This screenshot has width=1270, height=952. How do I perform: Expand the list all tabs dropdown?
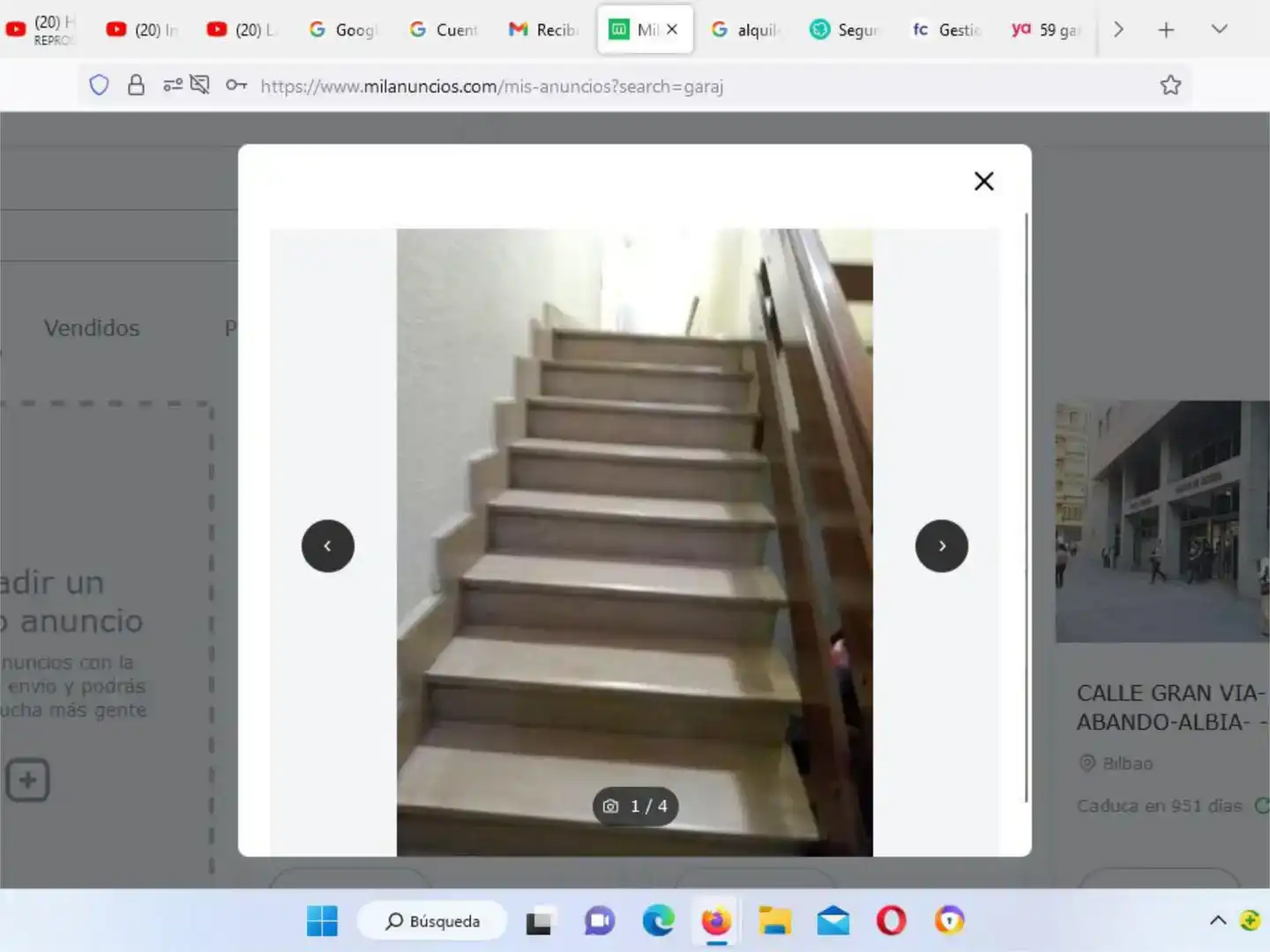[1219, 29]
